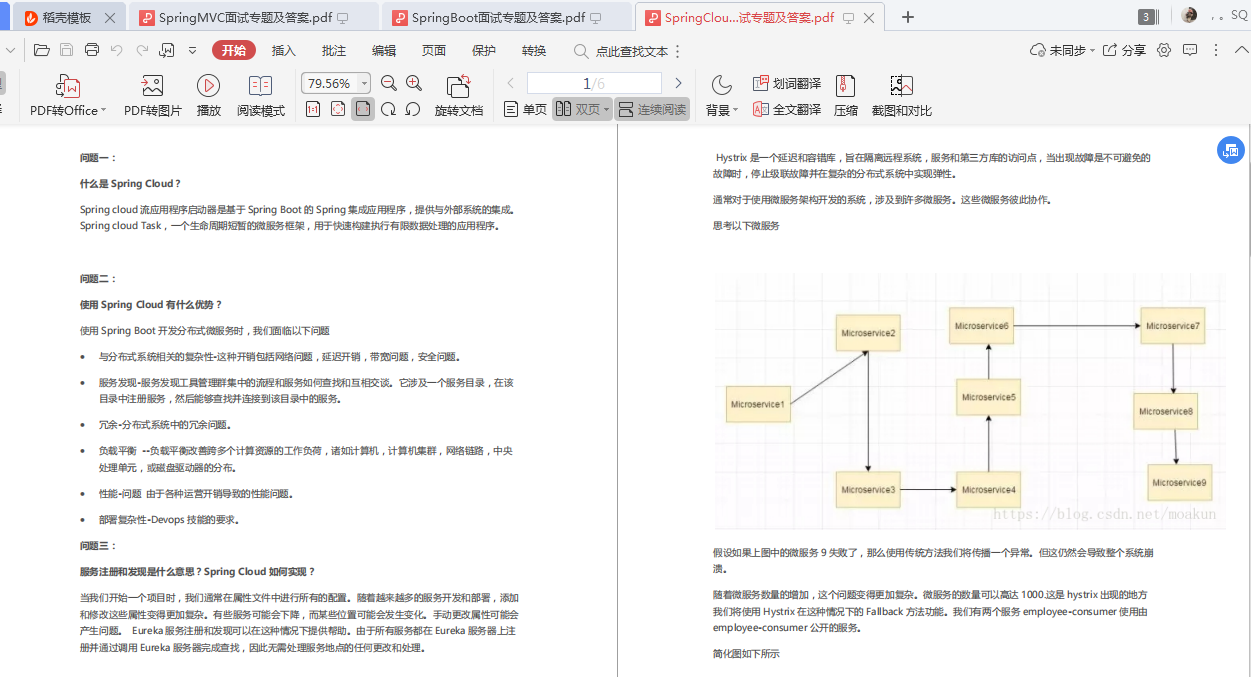Click the window count badge 3
Viewport: 1251px width, 677px height.
(x=1146, y=17)
